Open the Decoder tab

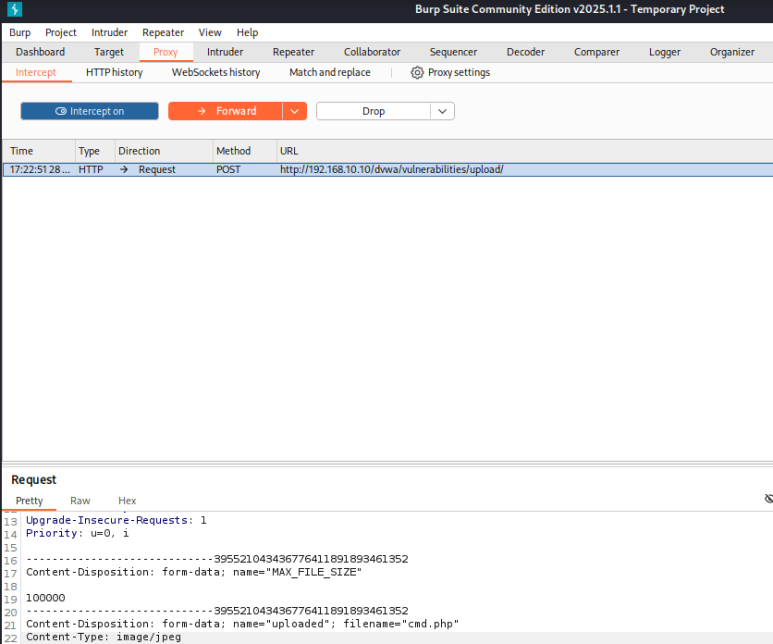(x=526, y=52)
